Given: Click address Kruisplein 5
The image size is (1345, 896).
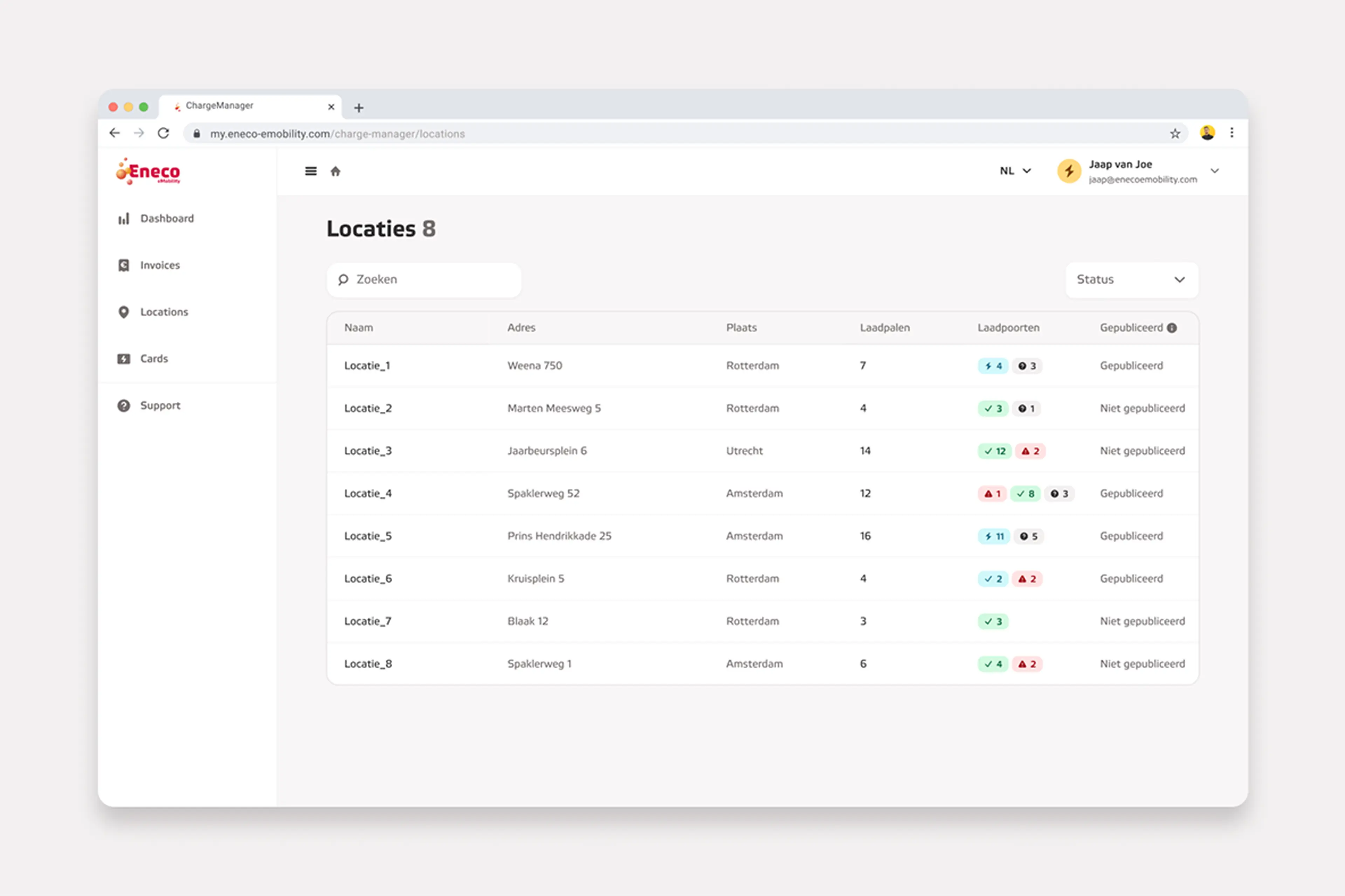Looking at the screenshot, I should 536,579.
